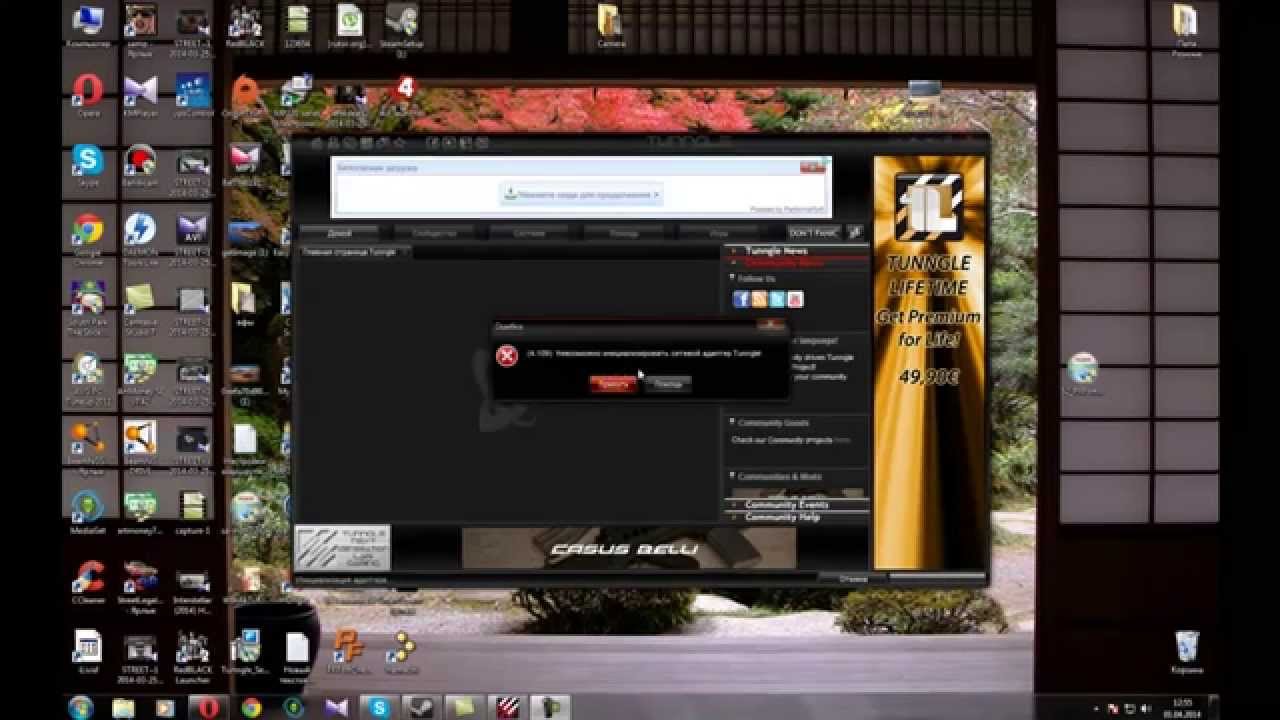Open the Bandicam desktop shortcut

(x=140, y=165)
